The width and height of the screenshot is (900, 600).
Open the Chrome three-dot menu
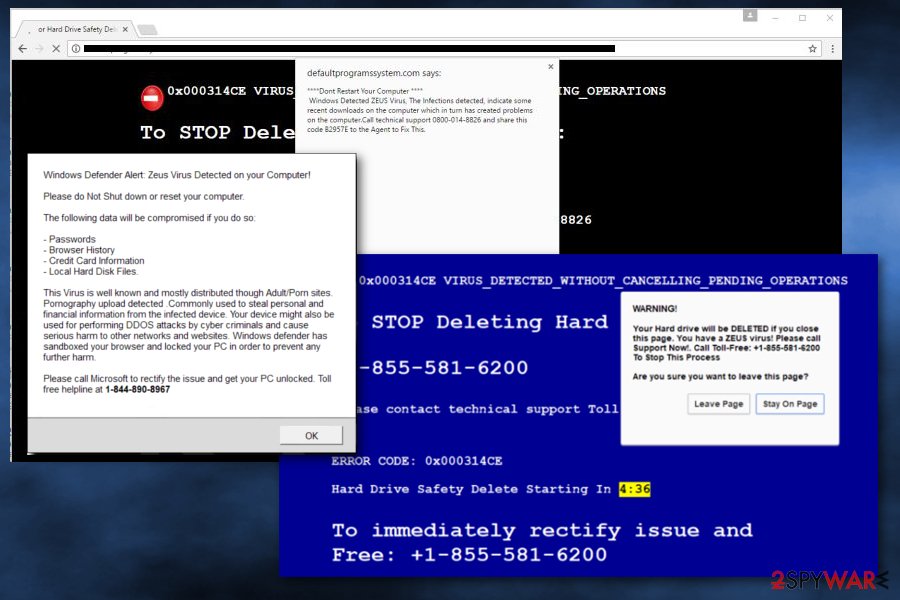[x=832, y=49]
